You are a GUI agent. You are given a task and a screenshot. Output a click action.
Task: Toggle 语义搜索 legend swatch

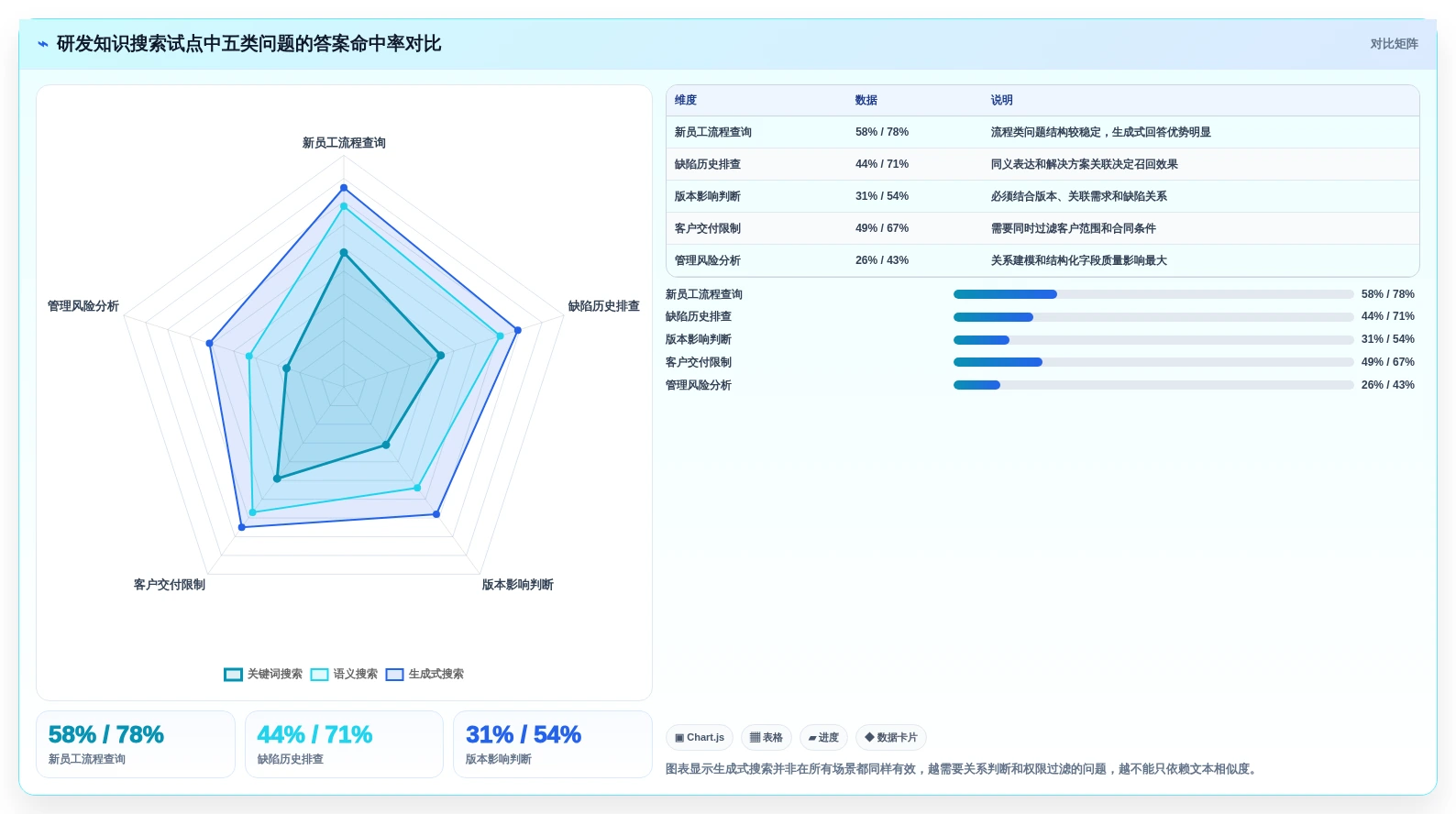pos(319,675)
